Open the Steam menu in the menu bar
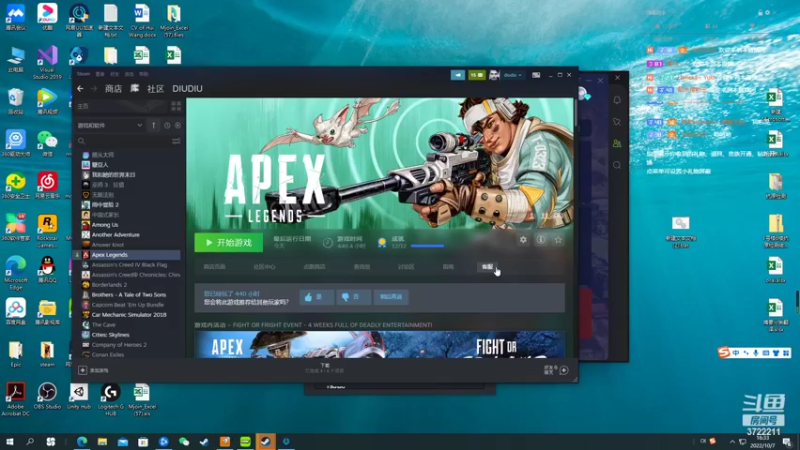The width and height of the screenshot is (800, 450). coord(83,74)
